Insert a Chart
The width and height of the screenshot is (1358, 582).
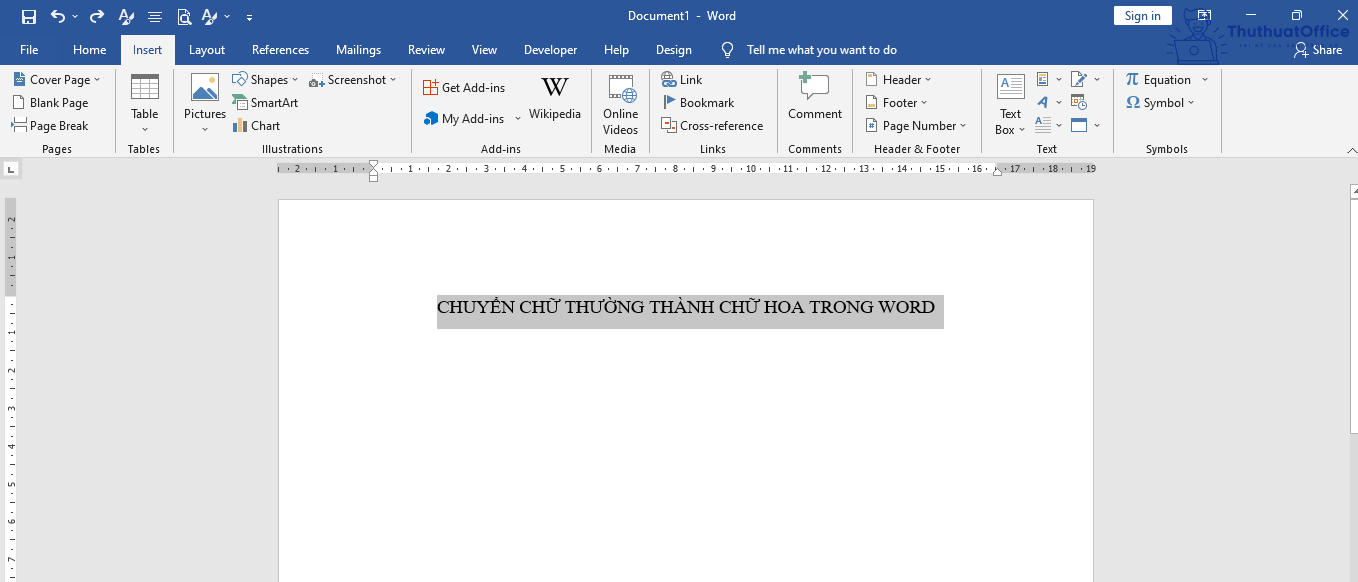coord(257,125)
